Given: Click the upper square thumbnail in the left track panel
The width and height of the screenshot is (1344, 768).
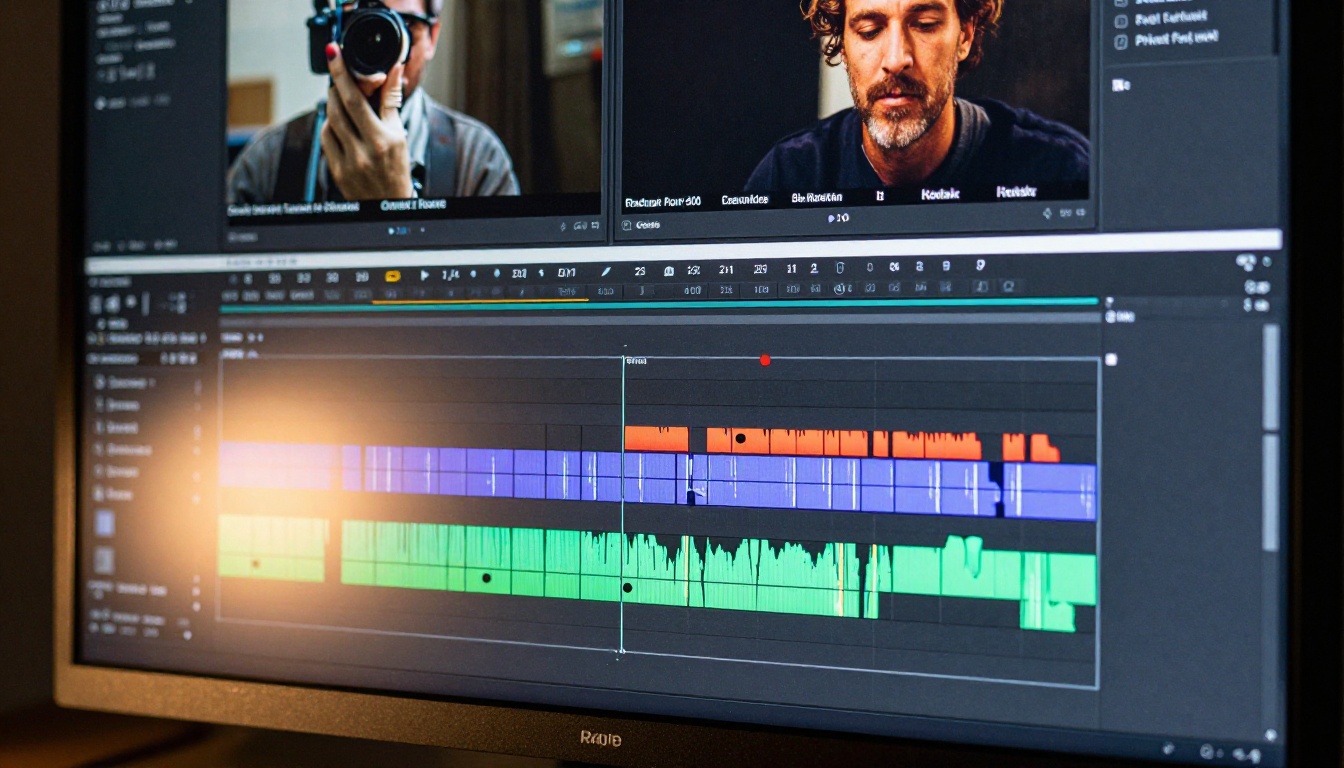Looking at the screenshot, I should (x=104, y=523).
